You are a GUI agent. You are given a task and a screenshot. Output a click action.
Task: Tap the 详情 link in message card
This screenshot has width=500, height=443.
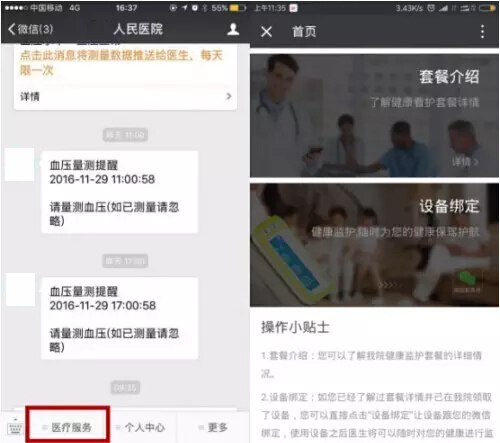click(30, 97)
